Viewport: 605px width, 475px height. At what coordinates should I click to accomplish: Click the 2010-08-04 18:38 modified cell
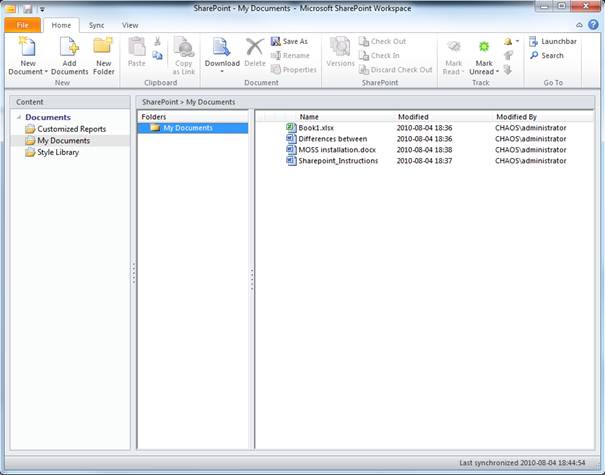(424, 150)
